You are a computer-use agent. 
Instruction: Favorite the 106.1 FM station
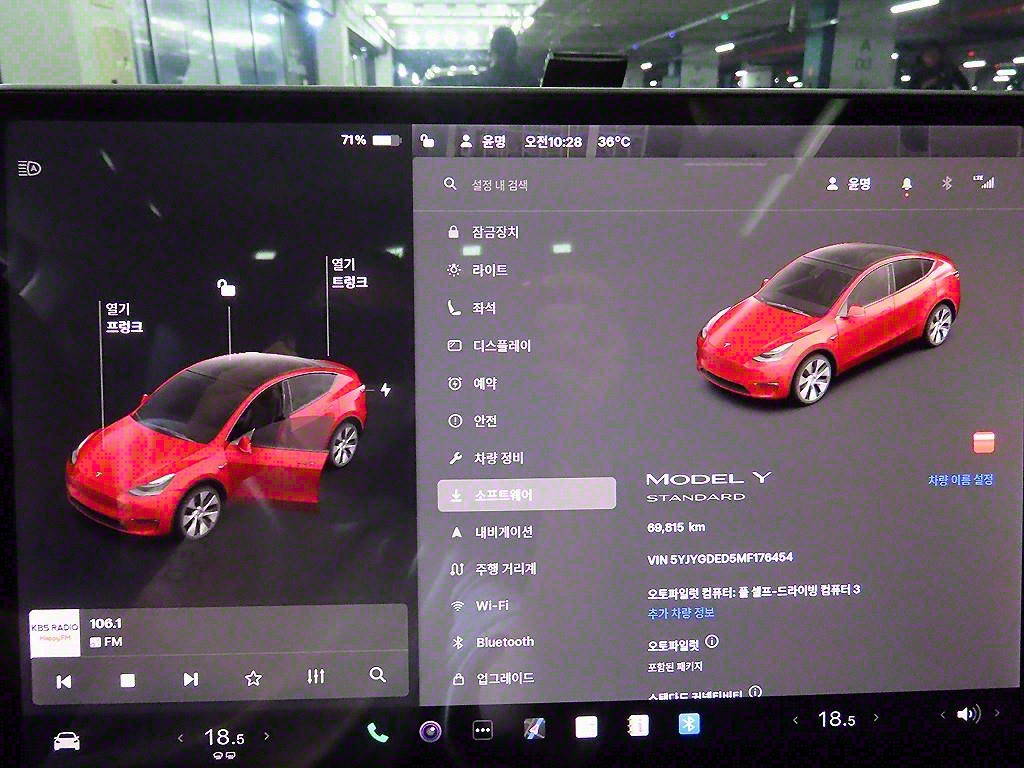[253, 679]
